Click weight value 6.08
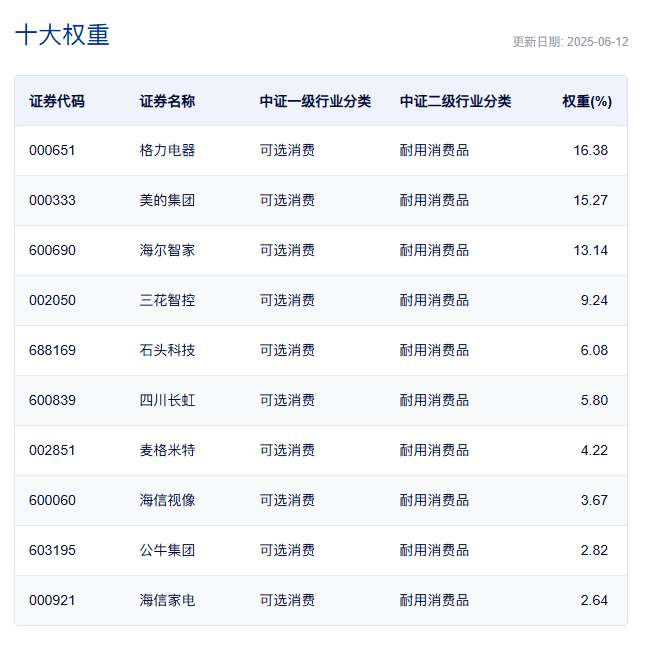This screenshot has width=654, height=648. point(594,350)
